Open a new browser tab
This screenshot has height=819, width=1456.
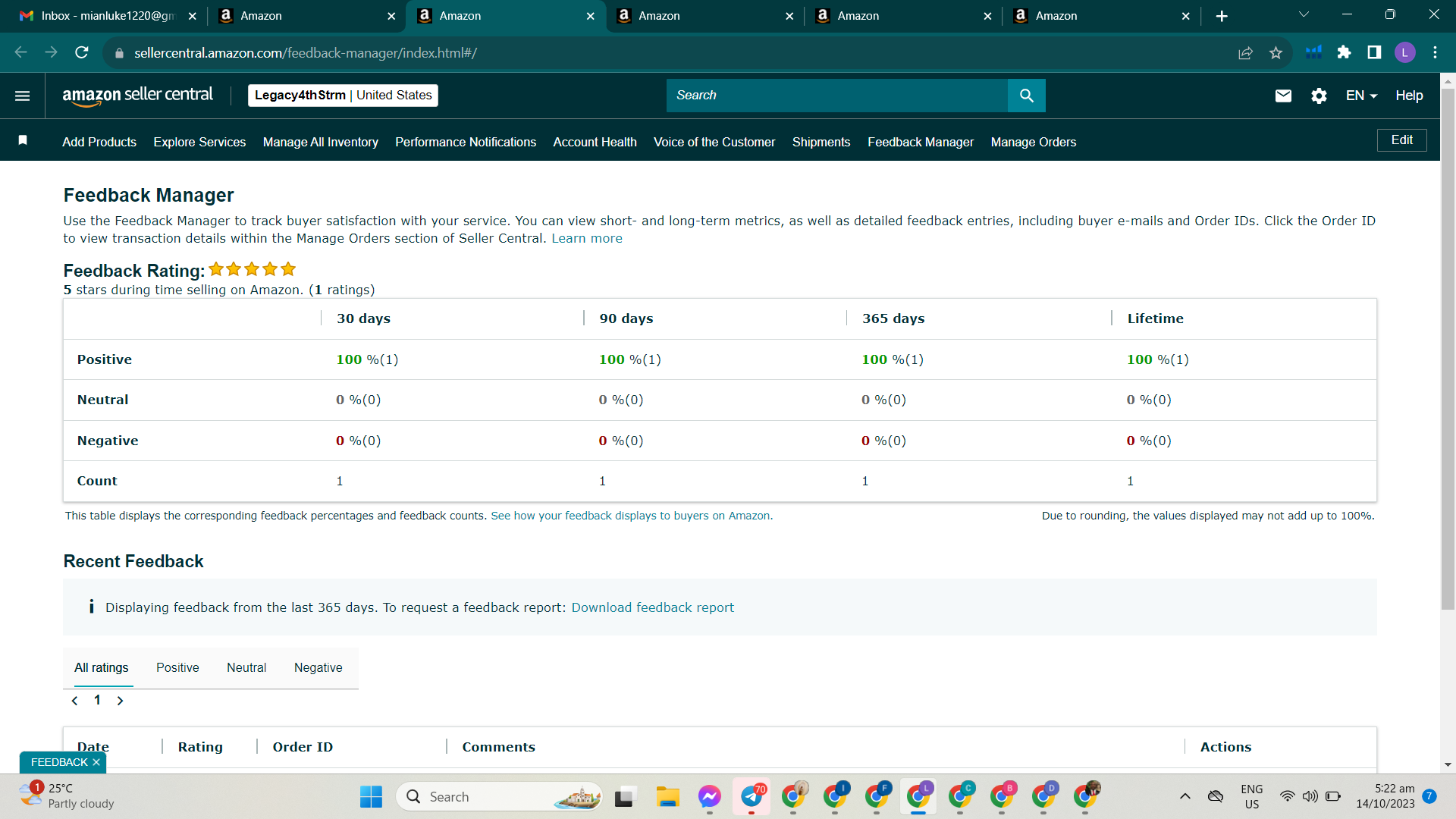pyautogui.click(x=1222, y=16)
